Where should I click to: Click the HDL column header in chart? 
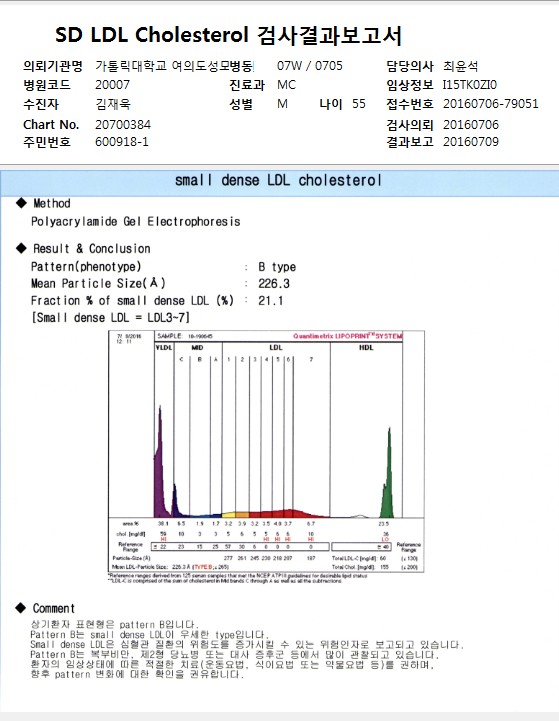point(366,348)
